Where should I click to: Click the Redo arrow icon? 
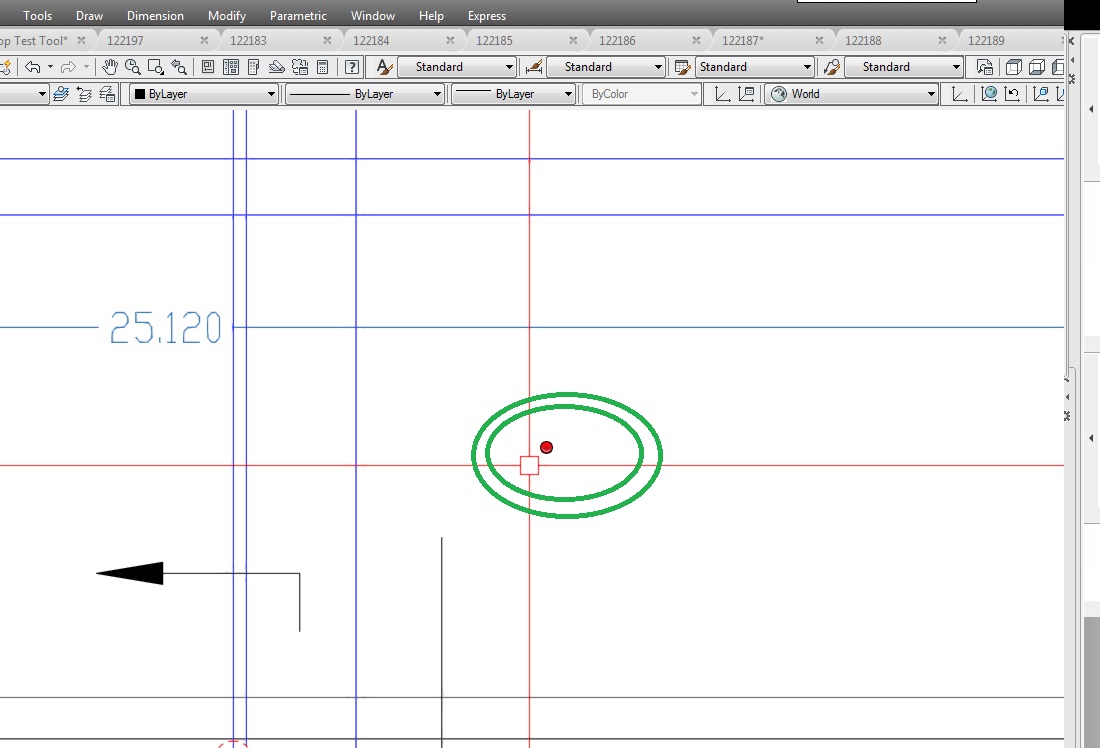click(68, 67)
